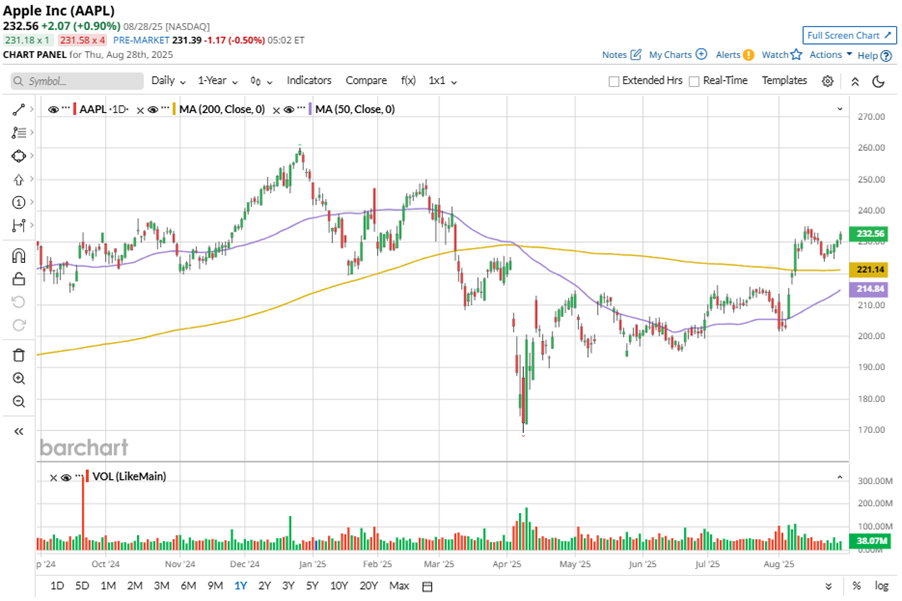Open Full Screen Chart
This screenshot has width=902, height=601.
[849, 36]
